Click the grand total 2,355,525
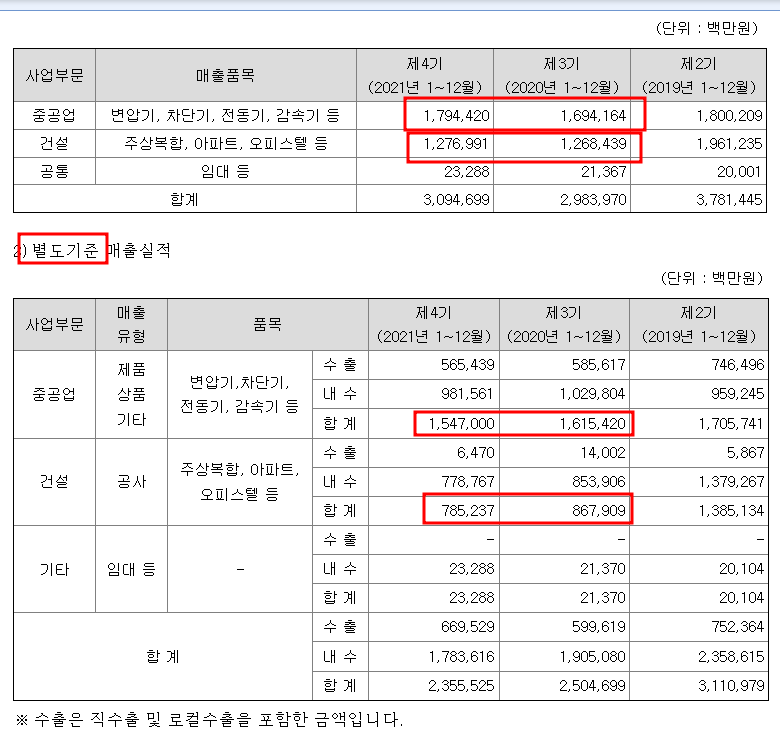Viewport: 780px width, 730px height. 461,685
